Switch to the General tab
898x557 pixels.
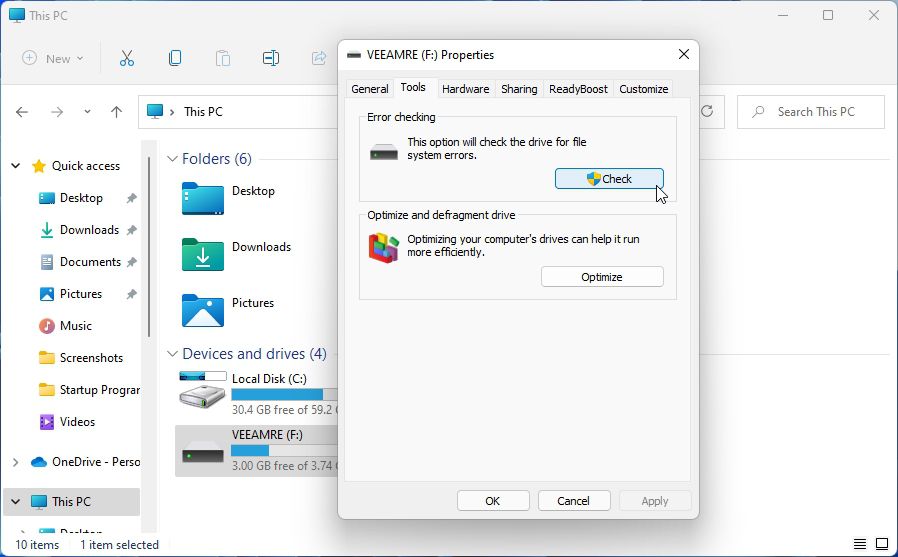369,89
